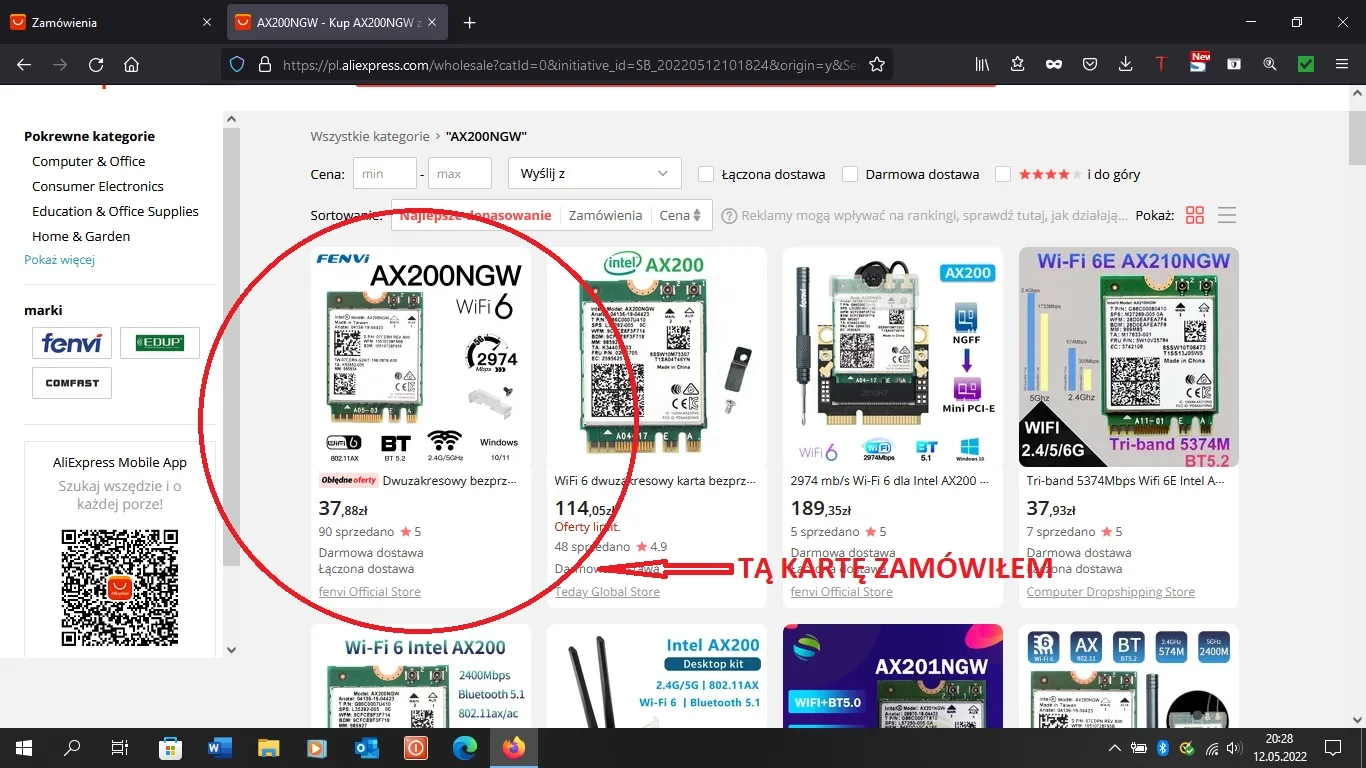Screen dimensions: 1366x768
Task: Click the Bluetooth tray icon
Action: (x=1163, y=748)
